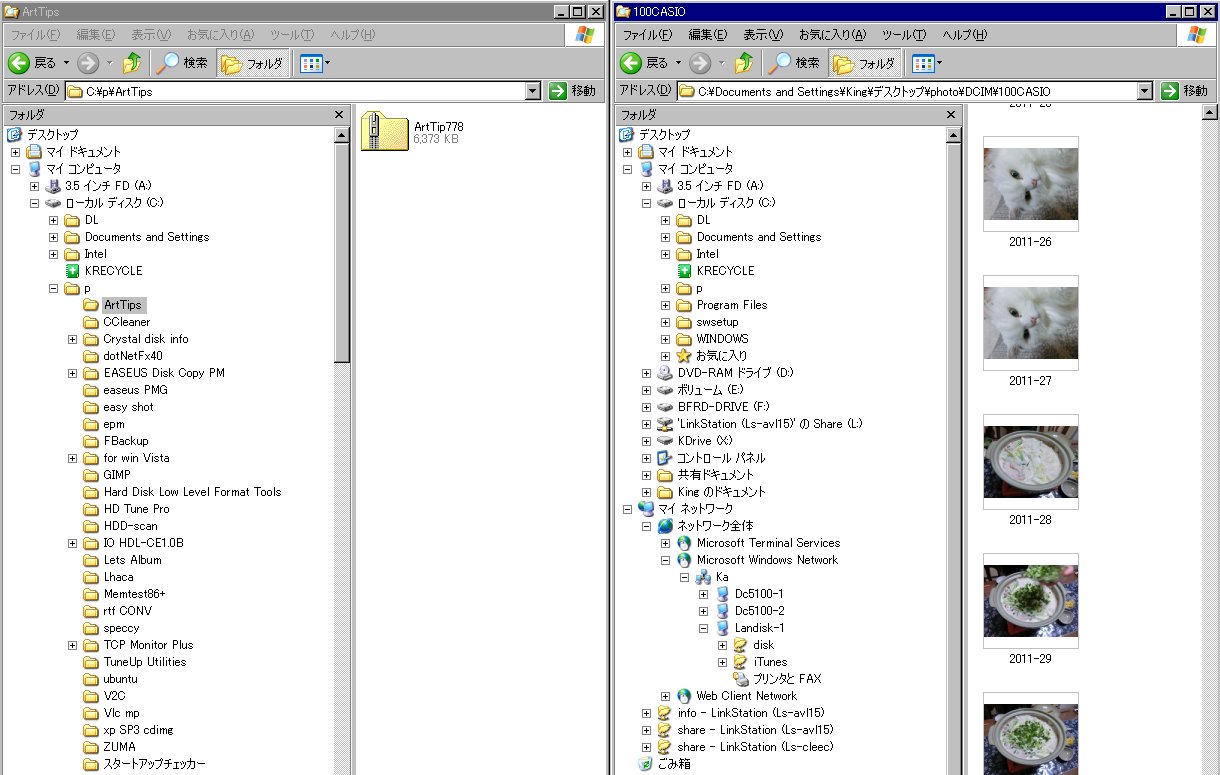
Task: Toggle the Folders pane button in 100CASIO window
Action: tap(866, 63)
